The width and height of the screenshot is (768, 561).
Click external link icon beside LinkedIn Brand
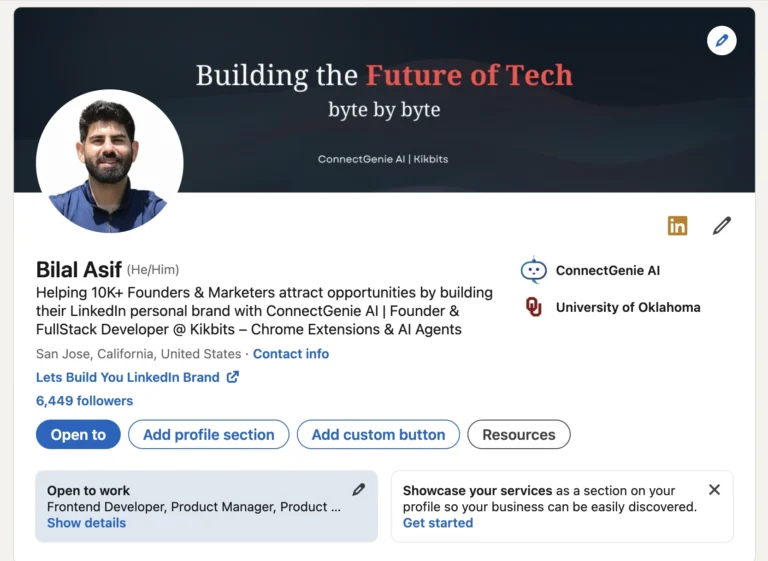coord(233,377)
